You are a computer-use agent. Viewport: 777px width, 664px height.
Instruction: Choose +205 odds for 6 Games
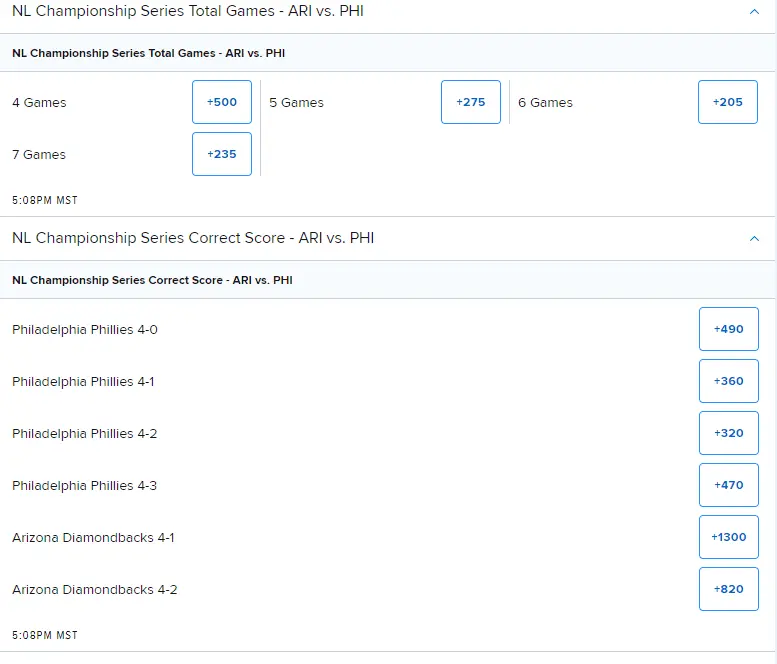pos(727,102)
